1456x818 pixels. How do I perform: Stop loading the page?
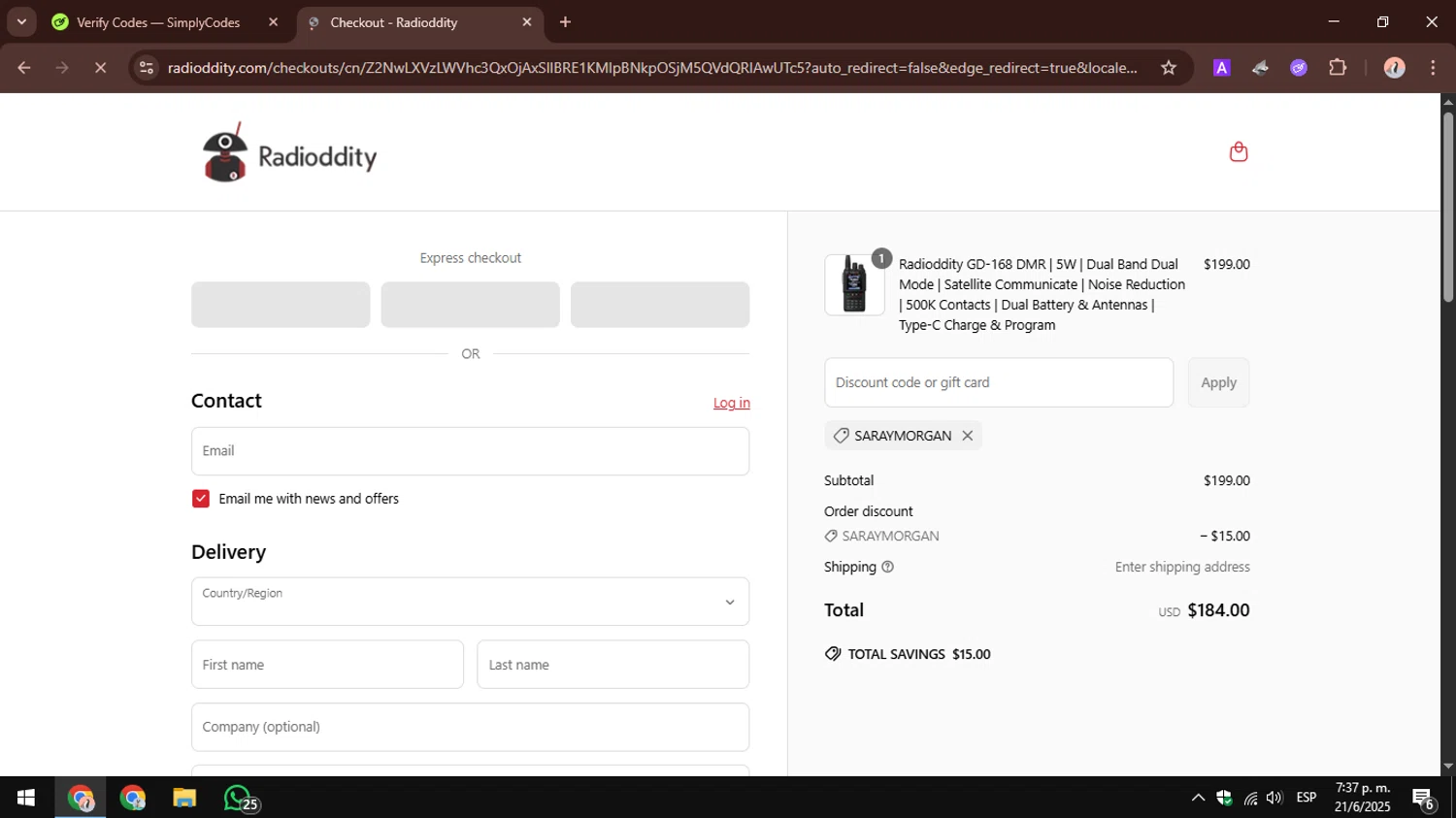tap(100, 68)
